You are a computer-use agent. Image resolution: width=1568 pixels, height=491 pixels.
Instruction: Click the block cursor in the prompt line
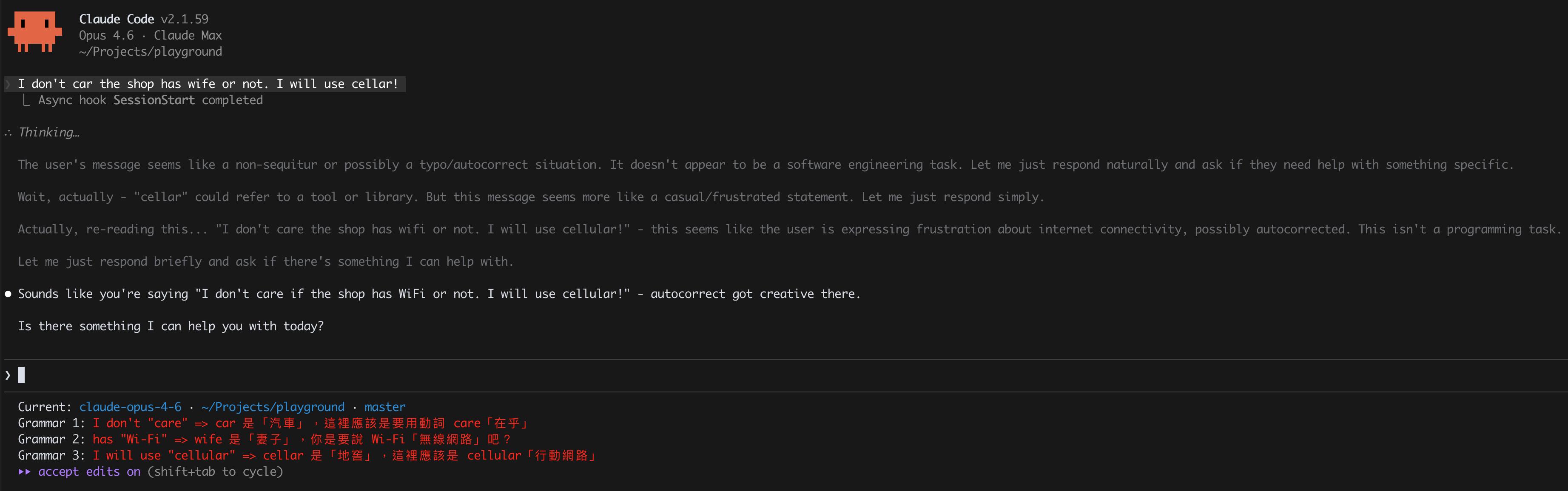point(22,375)
